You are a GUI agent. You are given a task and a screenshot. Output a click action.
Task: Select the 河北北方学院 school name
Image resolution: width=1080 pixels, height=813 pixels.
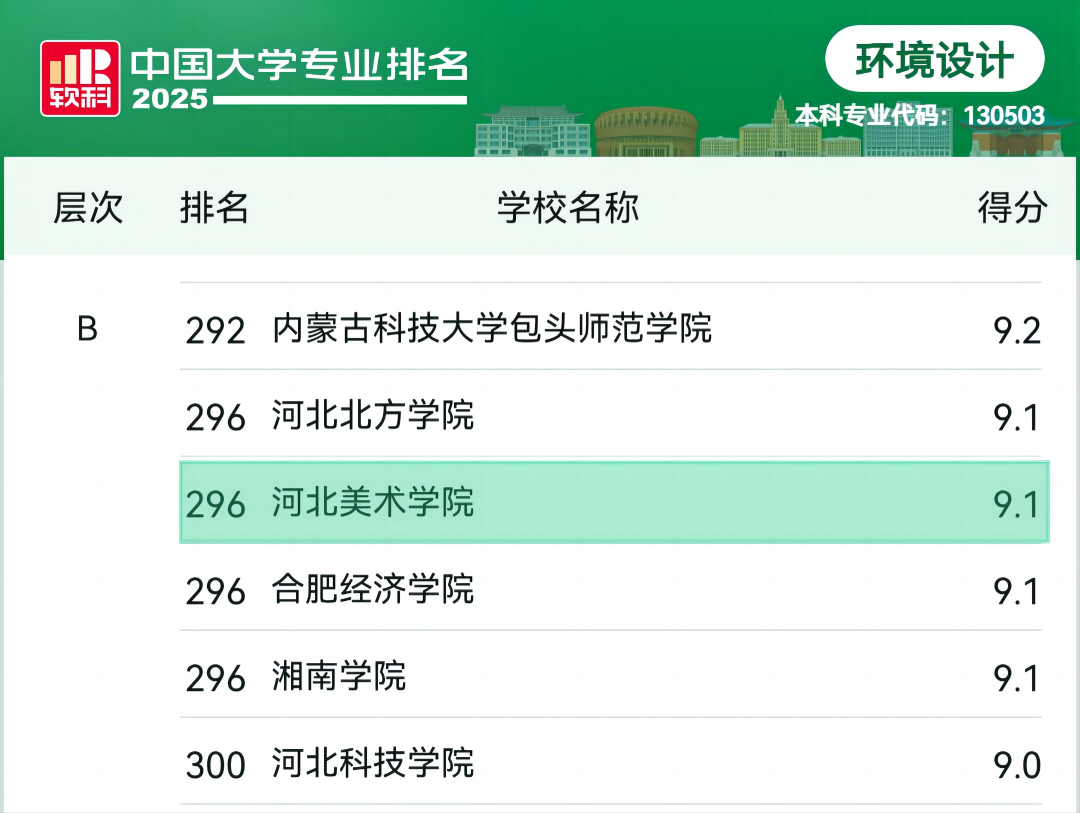pos(373,416)
